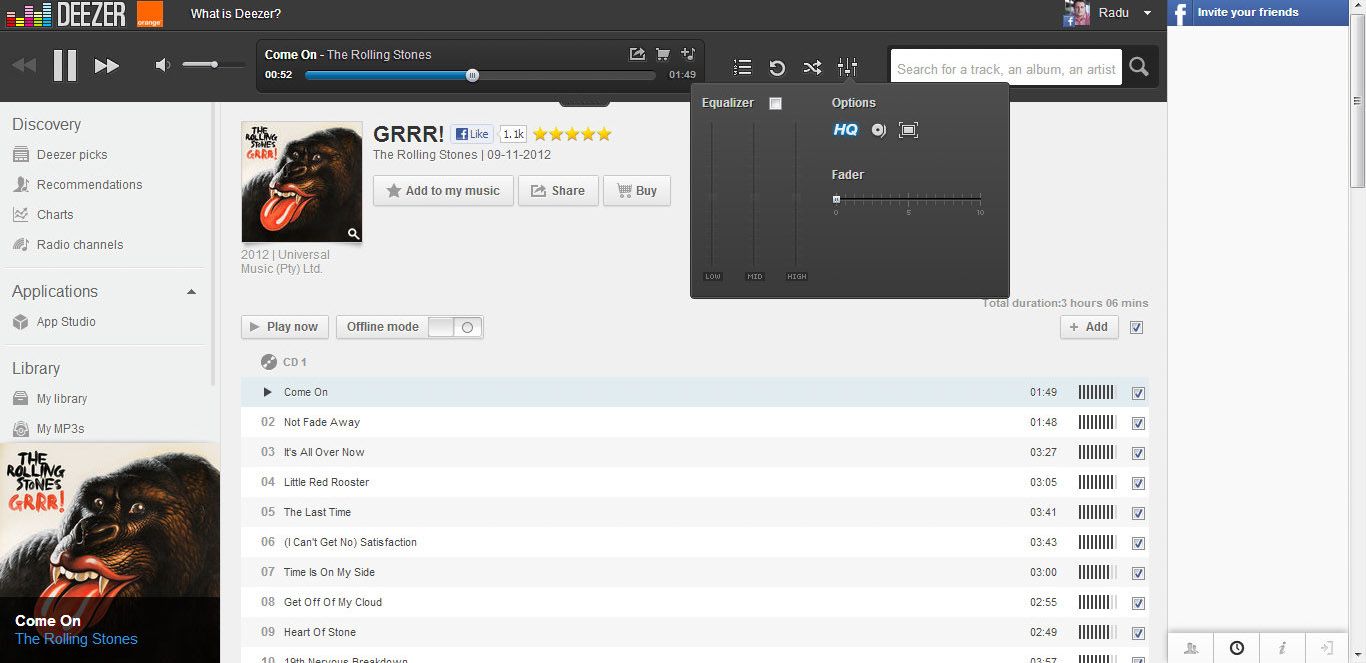
Task: Click Add to my music
Action: [443, 191]
